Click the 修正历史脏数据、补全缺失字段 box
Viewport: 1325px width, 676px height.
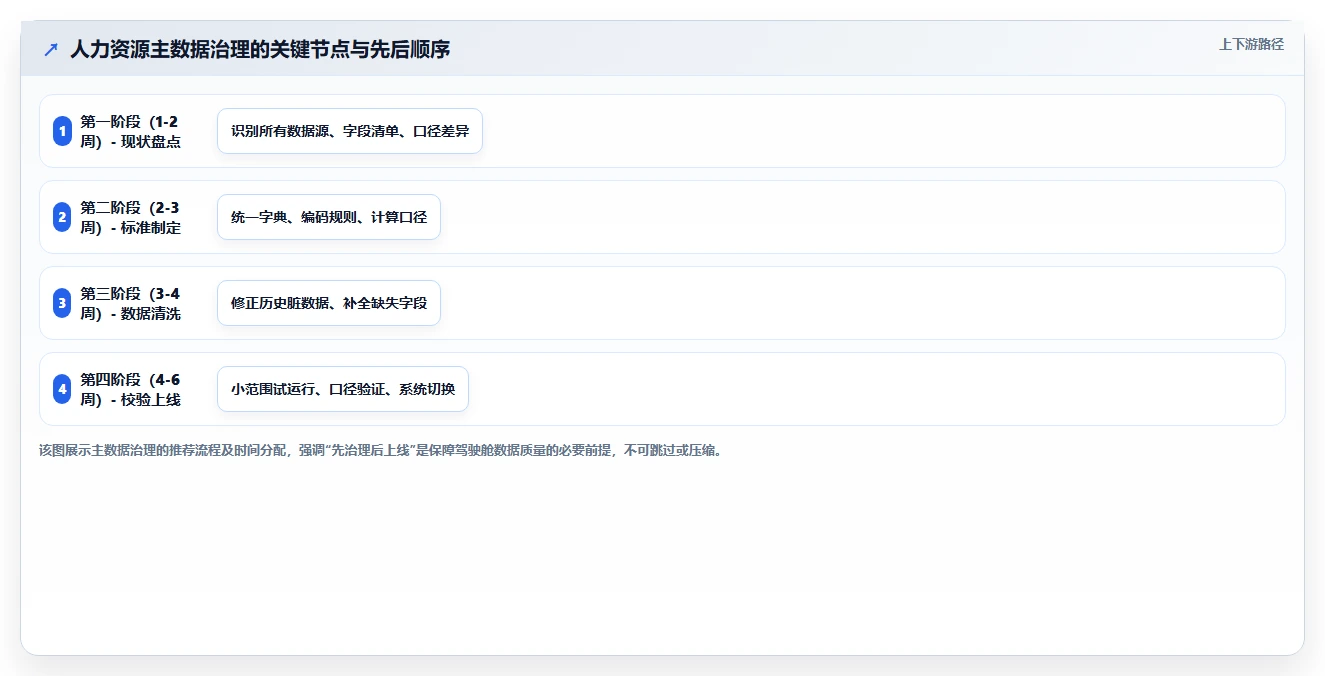click(329, 303)
